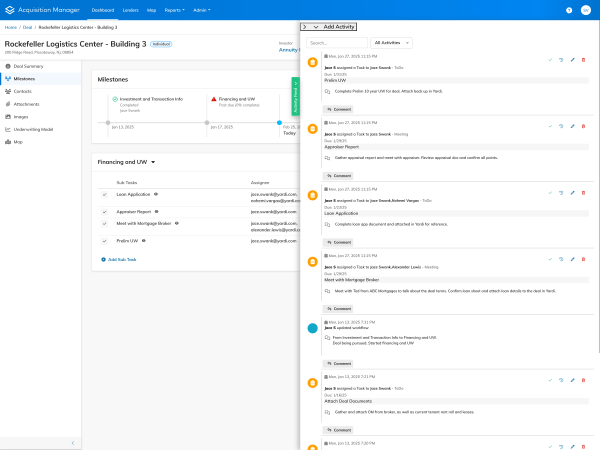Image resolution: width=600 pixels, height=450 pixels.
Task: Click the orange task icon beside Prelim UW activity
Action: tap(313, 62)
